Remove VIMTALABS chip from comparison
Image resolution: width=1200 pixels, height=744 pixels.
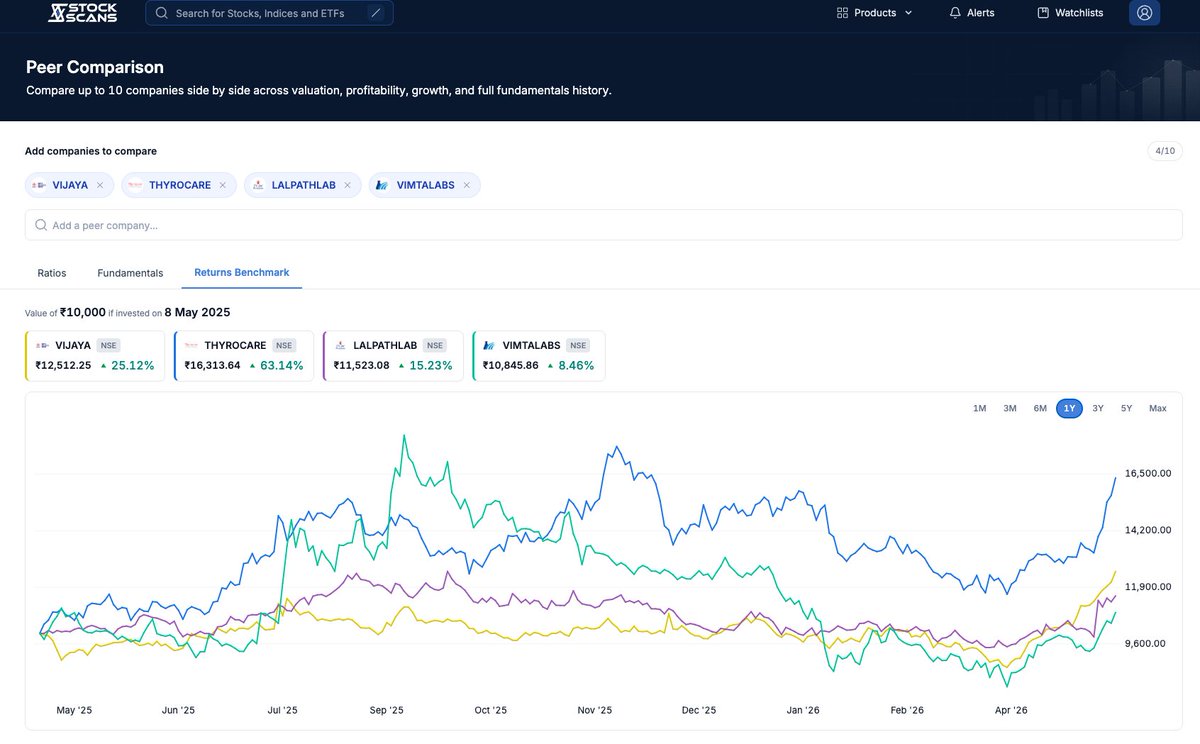pyautogui.click(x=466, y=185)
